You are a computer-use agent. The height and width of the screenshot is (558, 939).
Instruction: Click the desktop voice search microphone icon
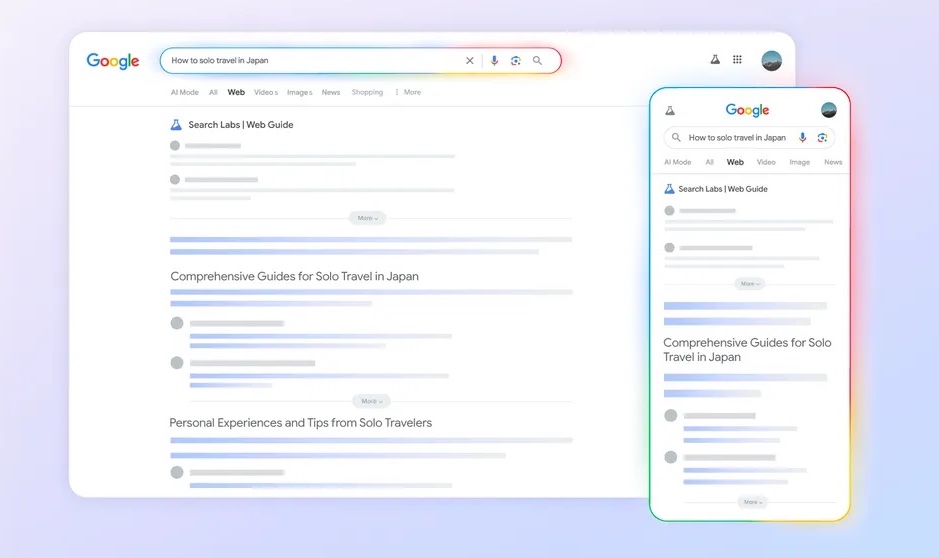click(494, 61)
